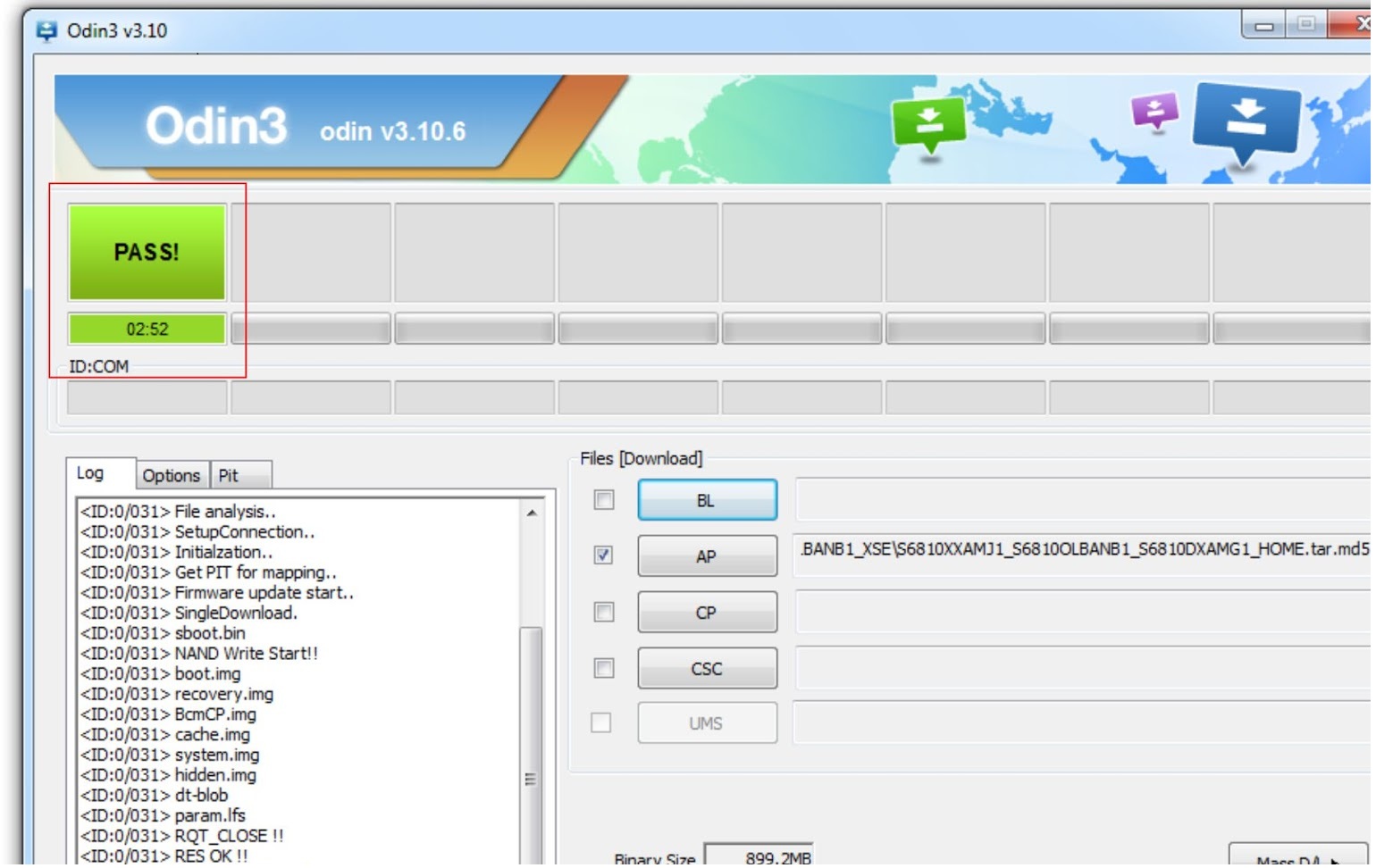
Task: Click the green PASS! status box
Action: (147, 253)
